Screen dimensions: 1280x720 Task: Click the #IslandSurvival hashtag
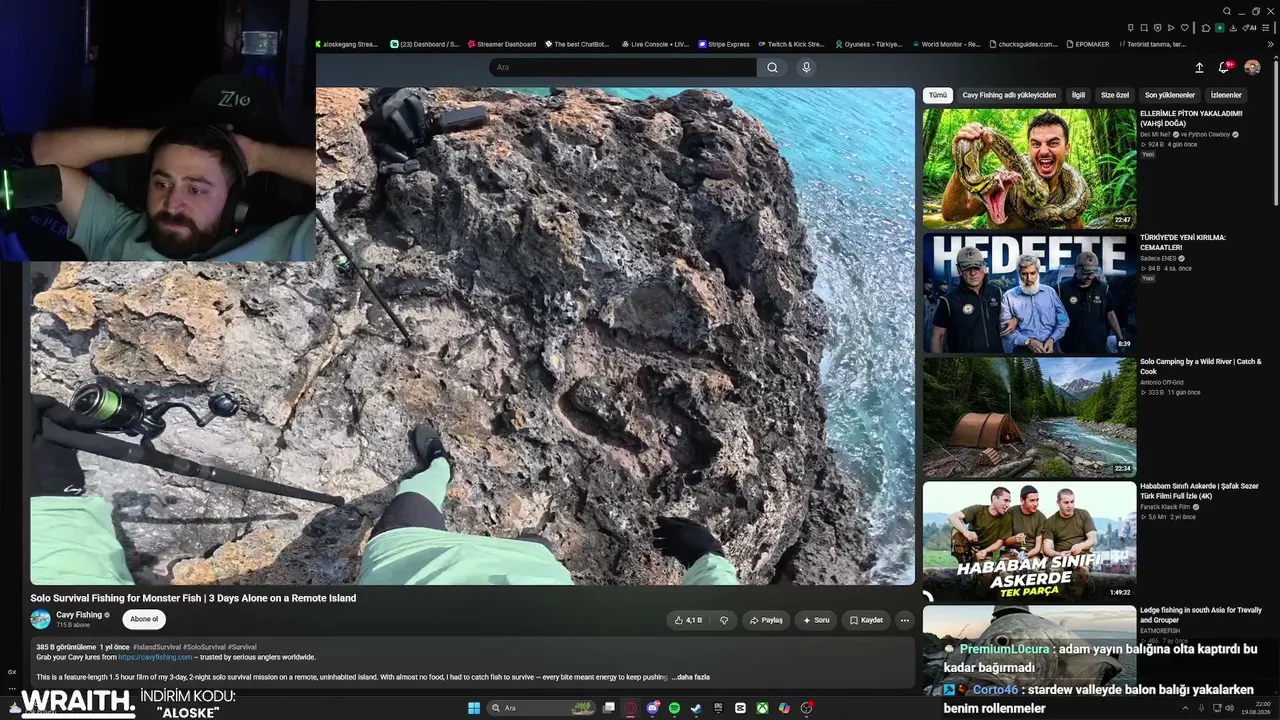tap(157, 647)
